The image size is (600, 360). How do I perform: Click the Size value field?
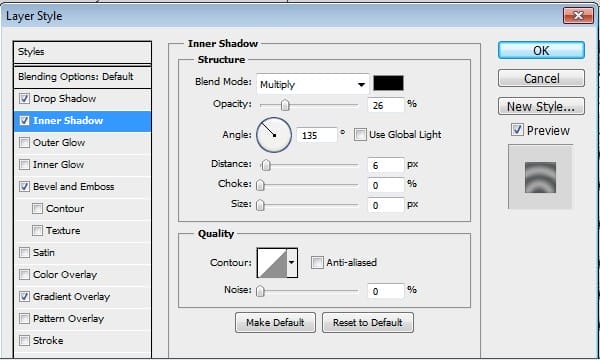(x=386, y=205)
